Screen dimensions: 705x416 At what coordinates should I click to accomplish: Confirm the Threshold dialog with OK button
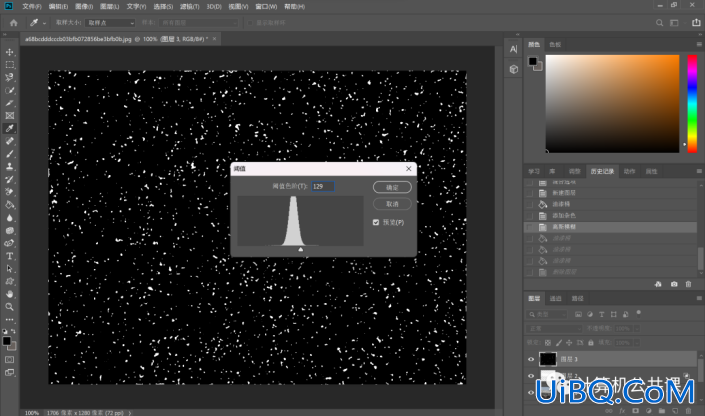click(x=392, y=187)
